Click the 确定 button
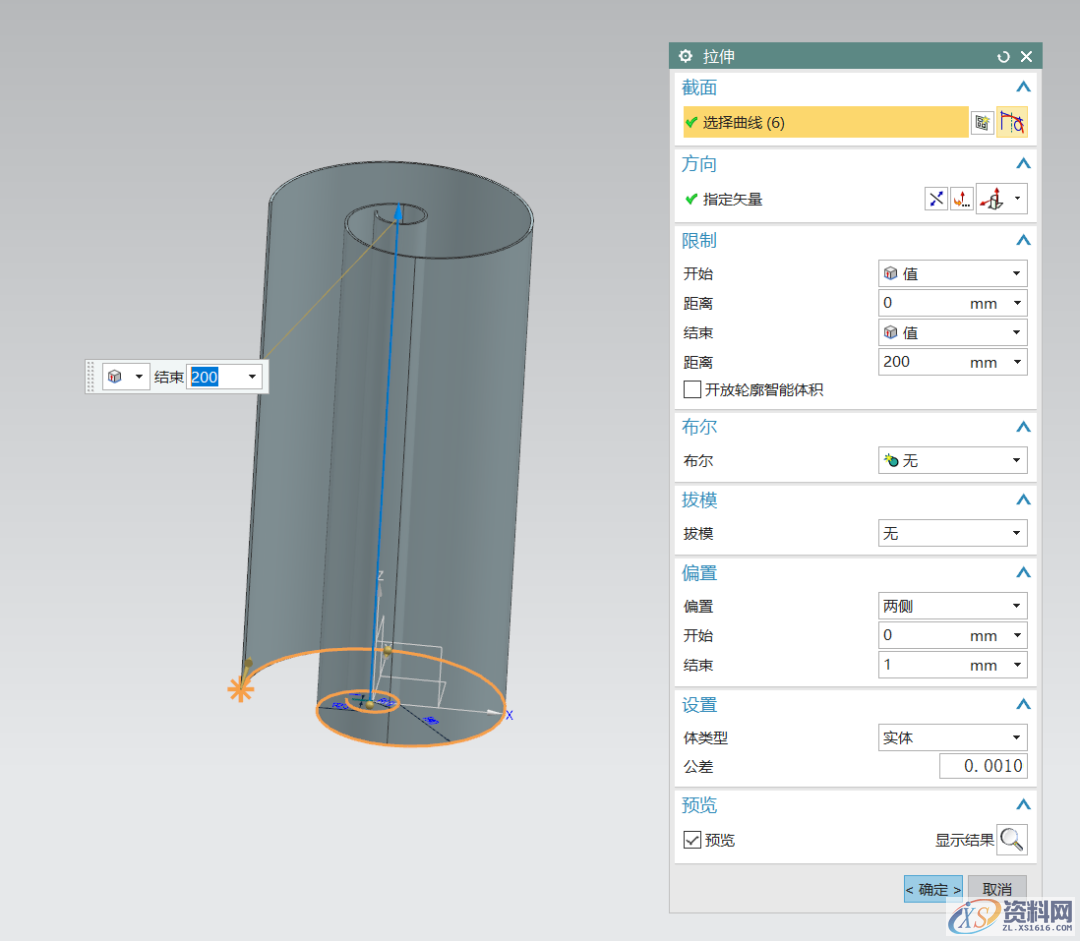1080x941 pixels. pyautogui.click(x=933, y=889)
